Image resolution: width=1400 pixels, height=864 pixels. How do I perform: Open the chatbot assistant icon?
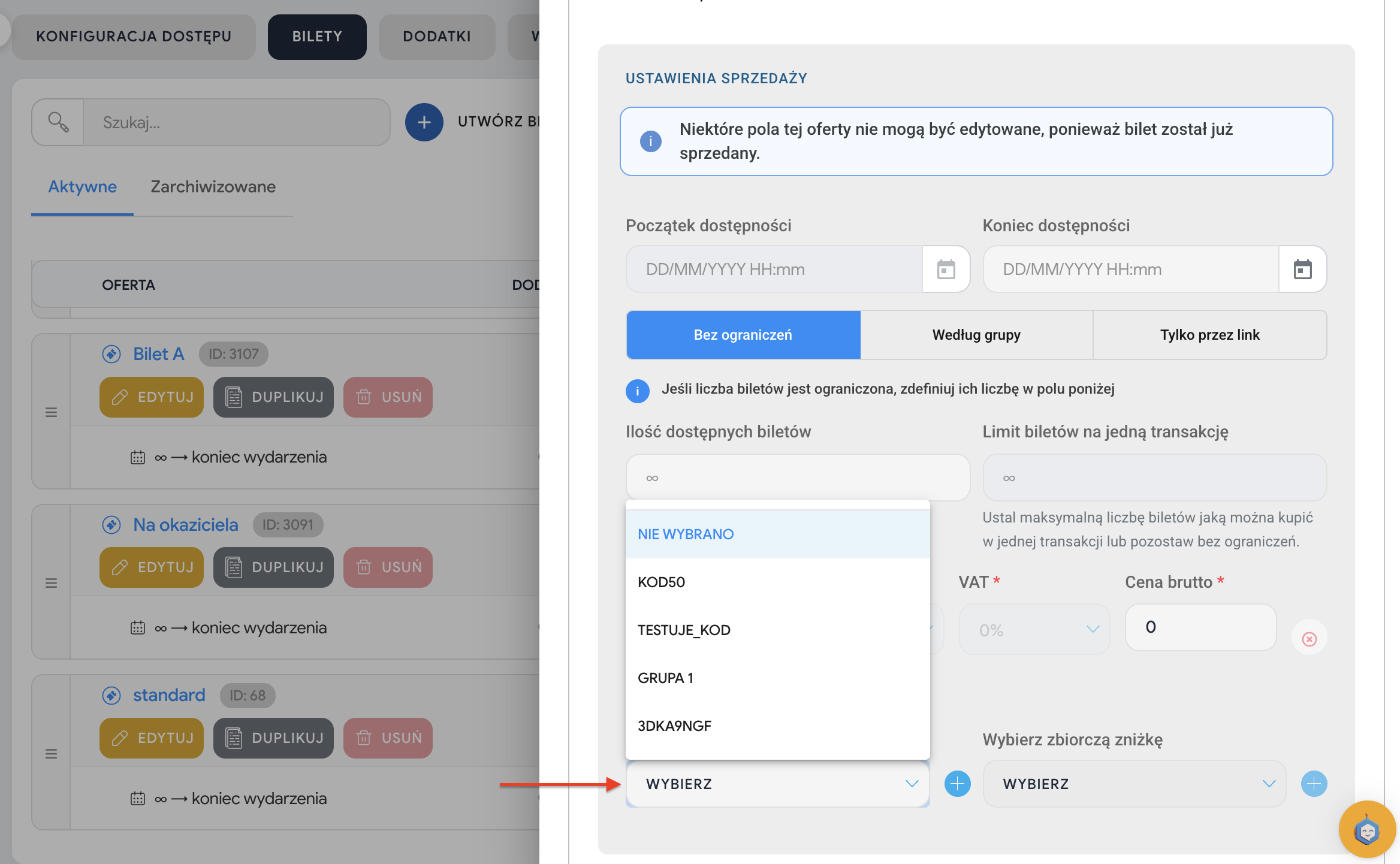point(1366,830)
